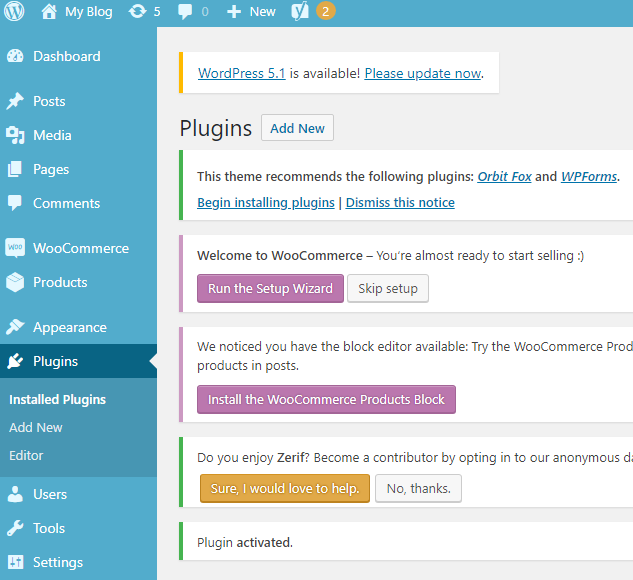Click the Dashboard gauge icon
633x580 pixels.
(15, 56)
